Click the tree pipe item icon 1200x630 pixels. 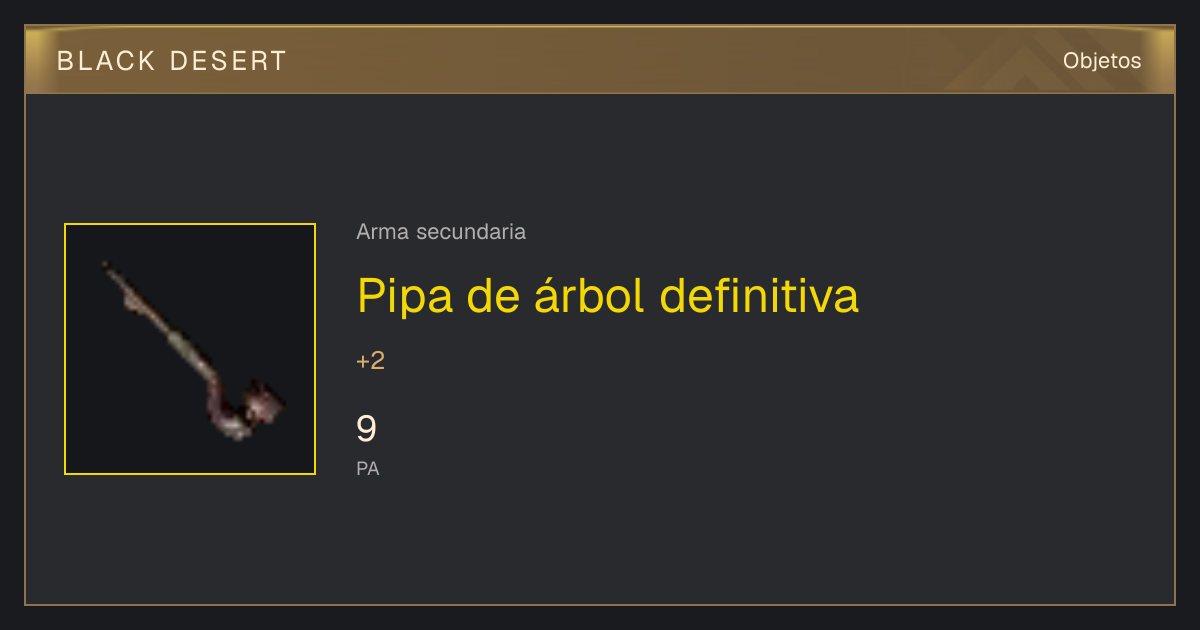190,349
